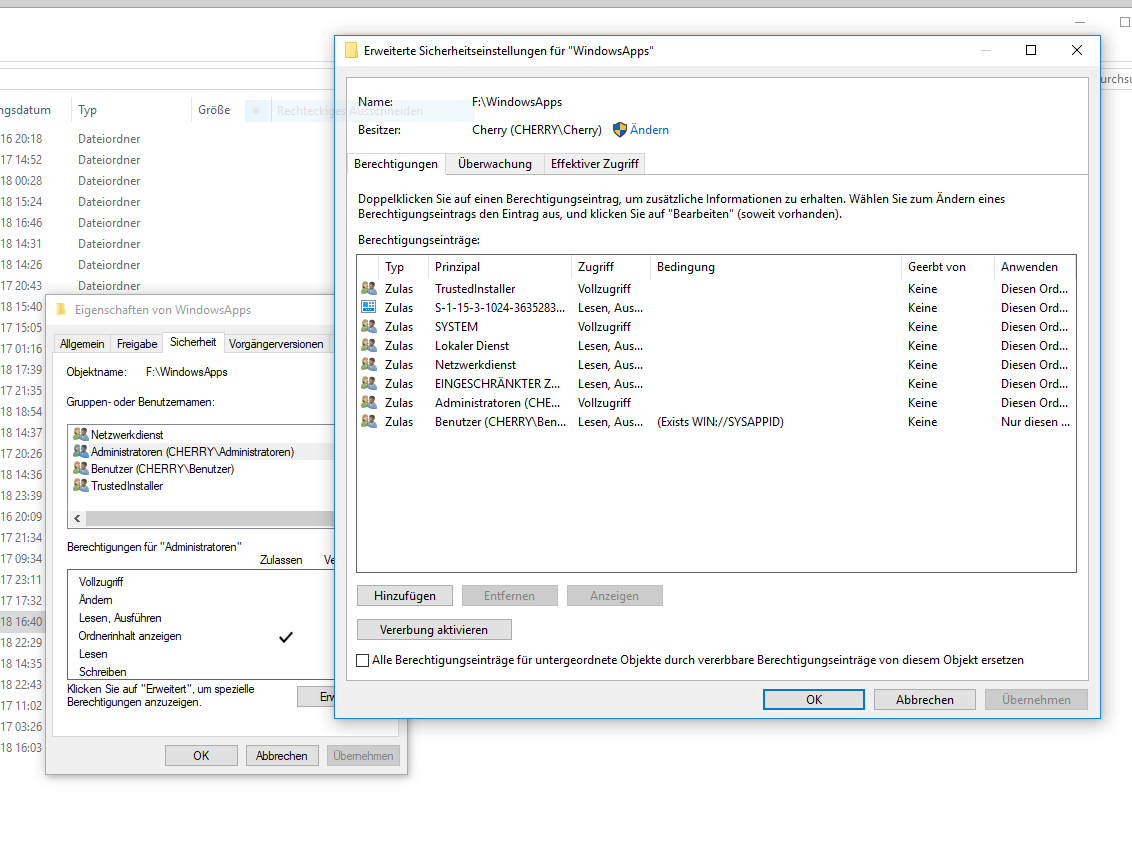
Task: Click OK in Eigenschaften von WindowsApps window
Action: coord(201,755)
